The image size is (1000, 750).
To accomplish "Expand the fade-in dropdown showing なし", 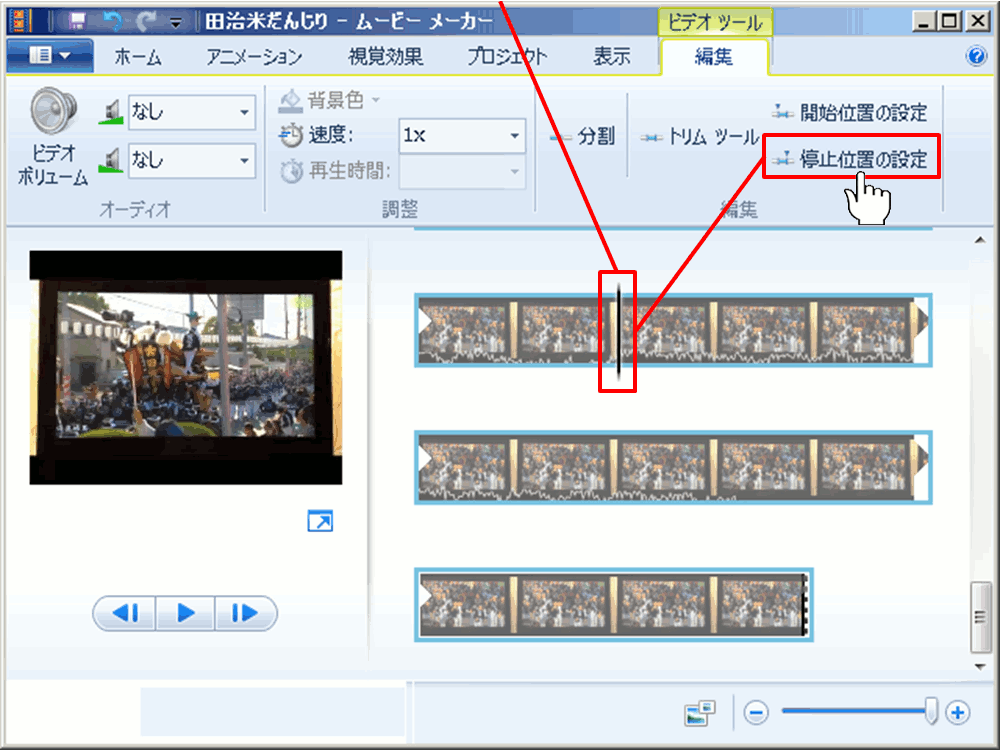I will (244, 113).
